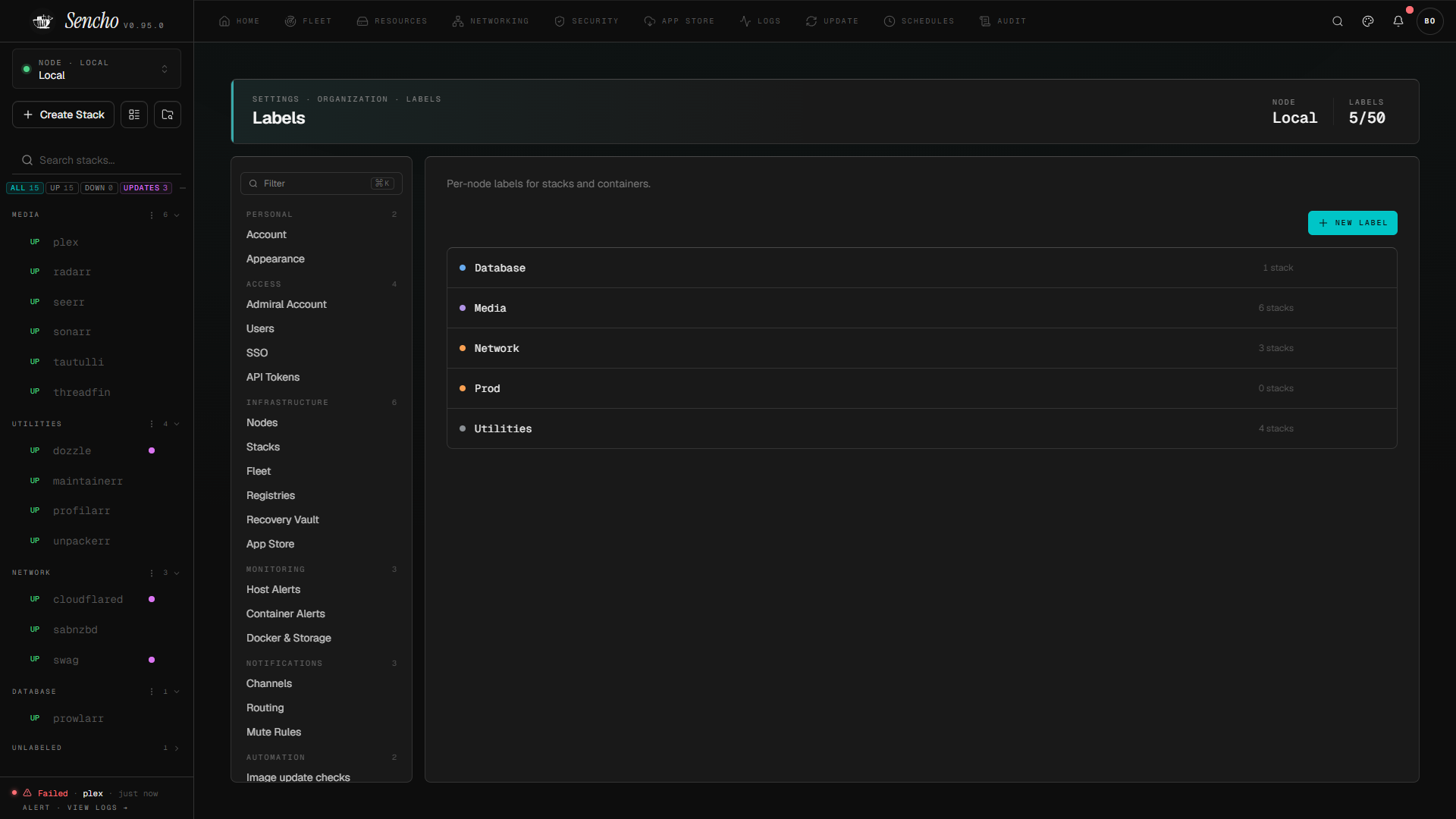Open App Store in the top navigation
This screenshot has width=1456, height=819.
(679, 21)
